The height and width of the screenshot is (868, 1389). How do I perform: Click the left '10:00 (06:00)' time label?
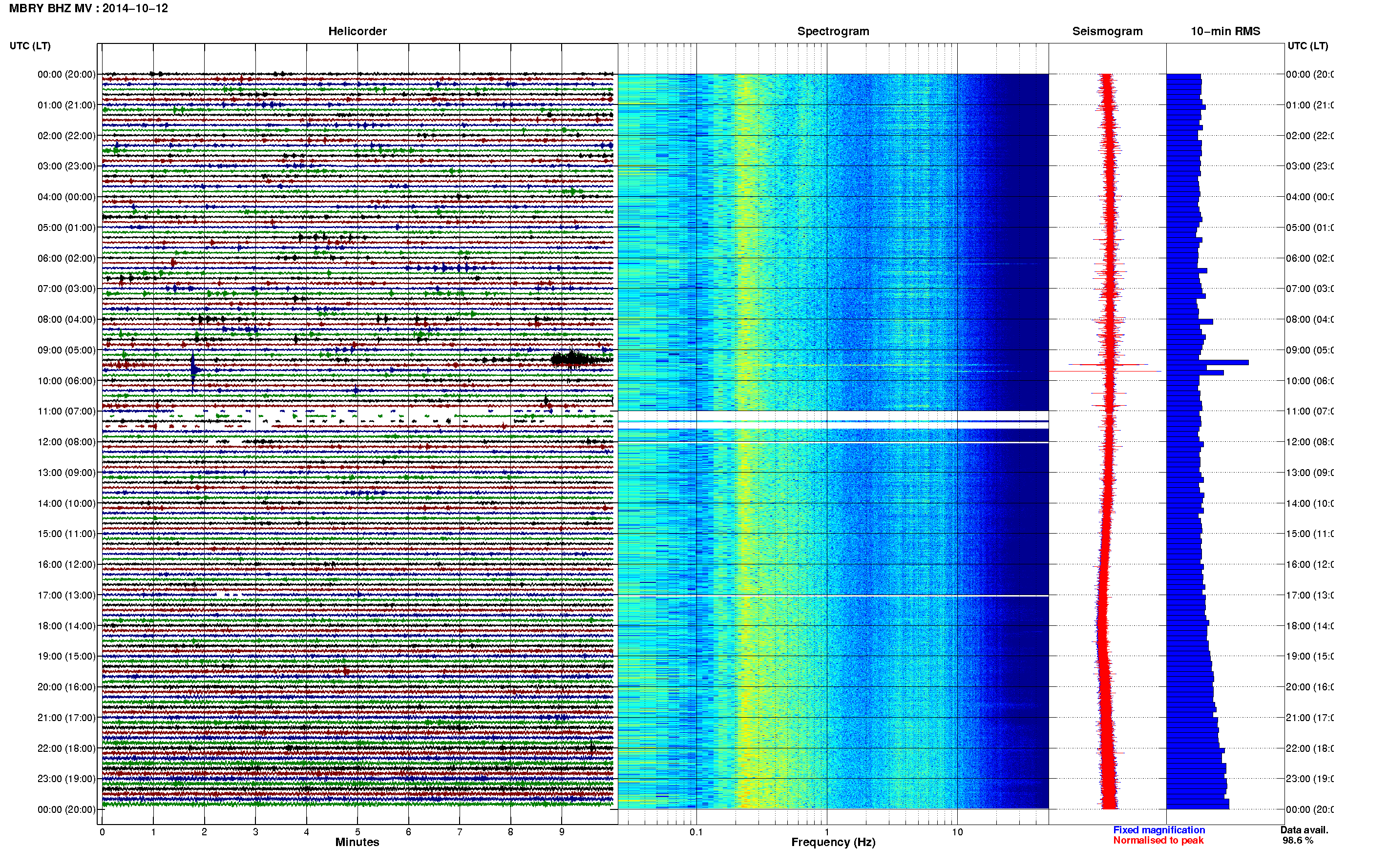pyautogui.click(x=66, y=381)
